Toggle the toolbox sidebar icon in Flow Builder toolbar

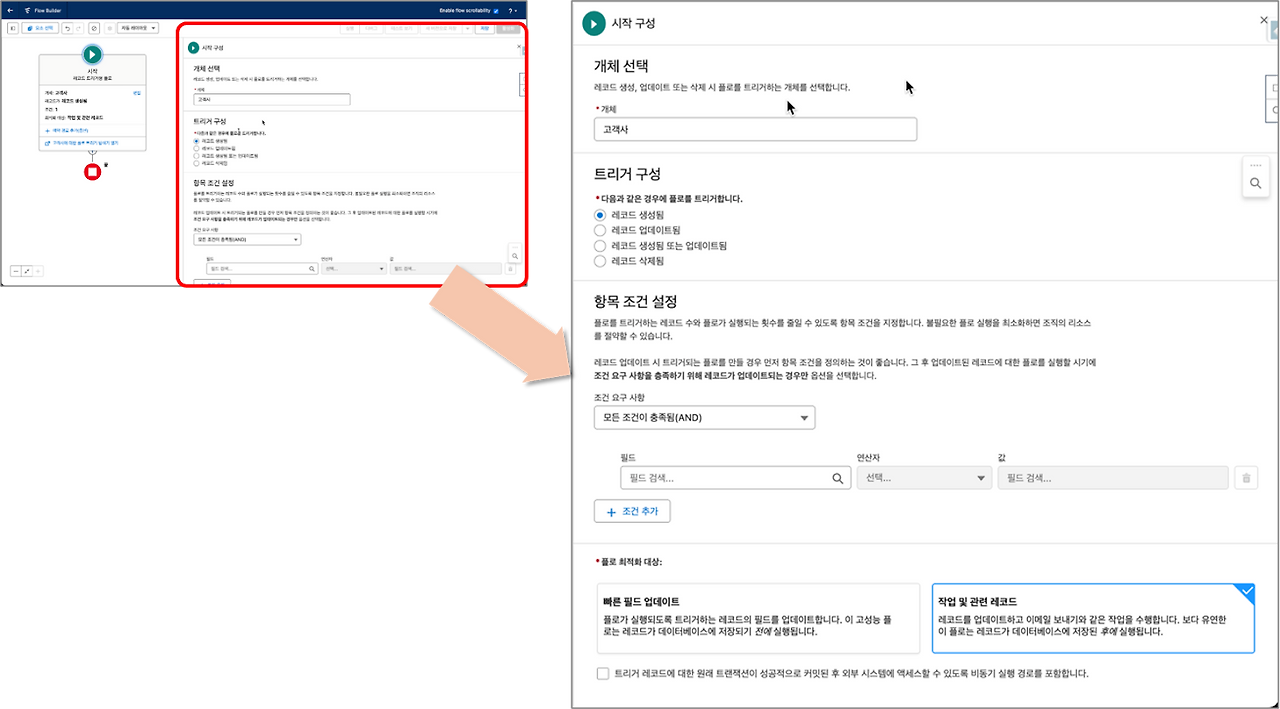[13, 28]
